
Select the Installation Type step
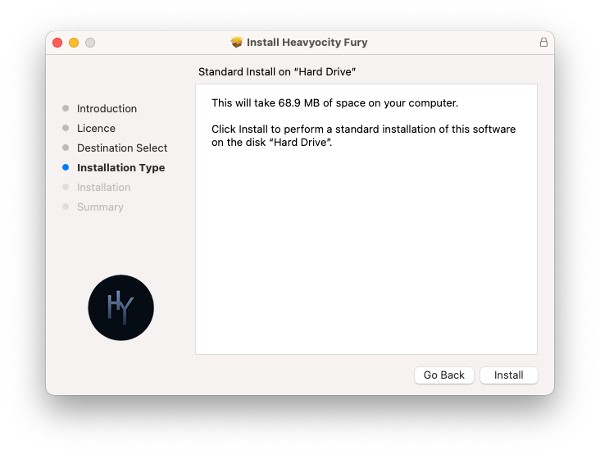coord(121,168)
